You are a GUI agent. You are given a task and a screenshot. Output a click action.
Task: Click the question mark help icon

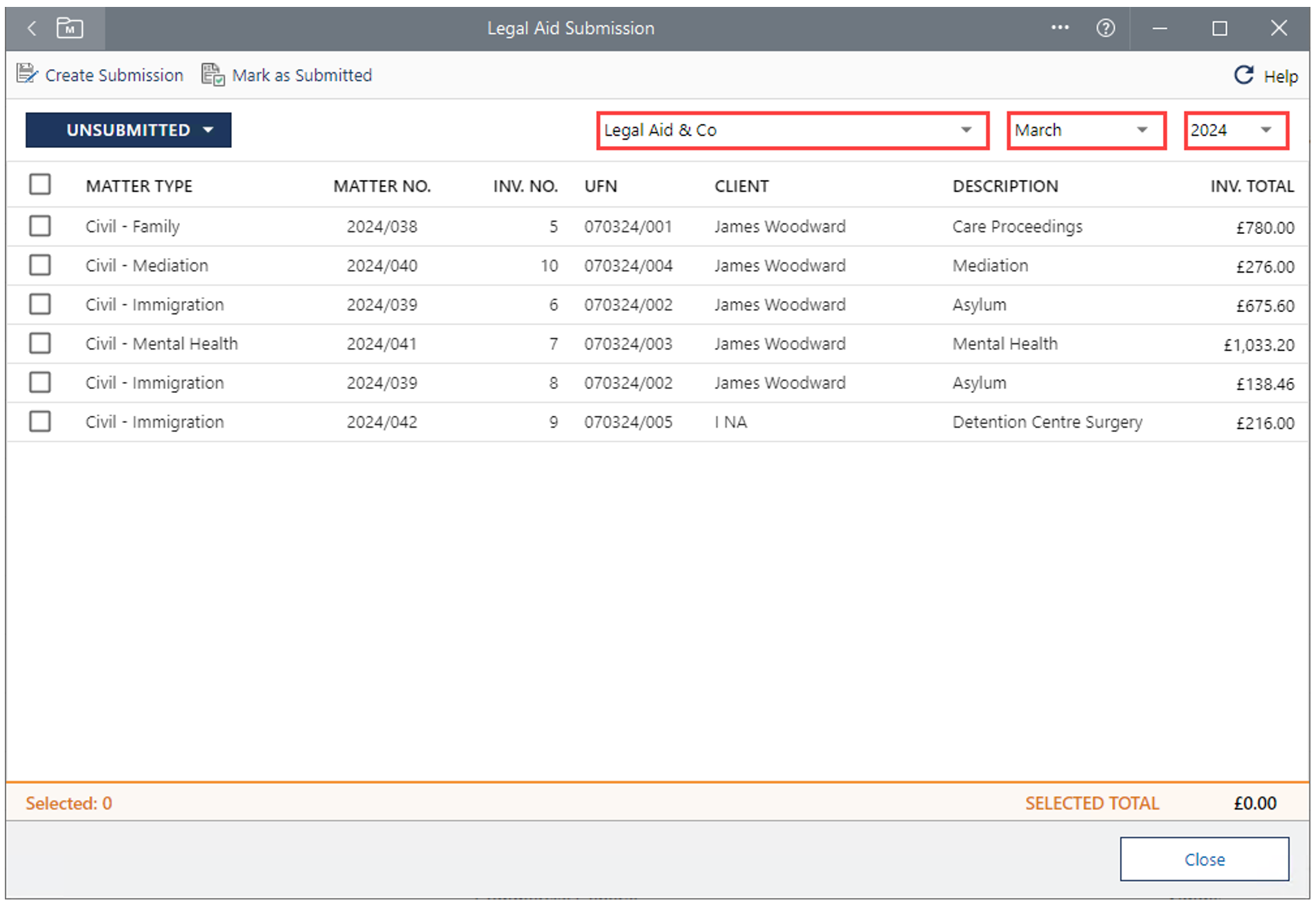coord(1106,28)
